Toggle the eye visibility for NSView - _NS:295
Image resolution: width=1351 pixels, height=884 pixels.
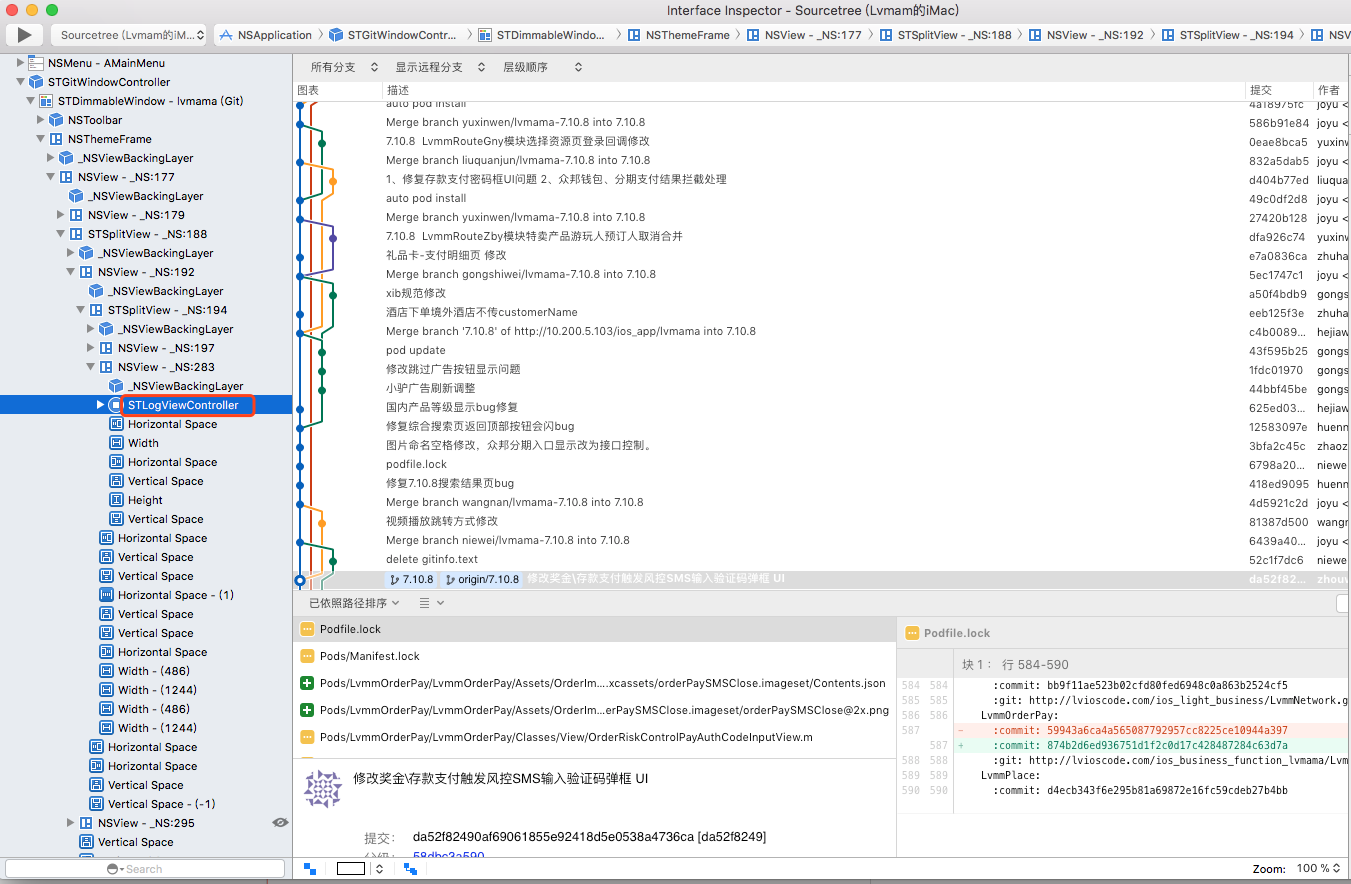click(x=280, y=822)
